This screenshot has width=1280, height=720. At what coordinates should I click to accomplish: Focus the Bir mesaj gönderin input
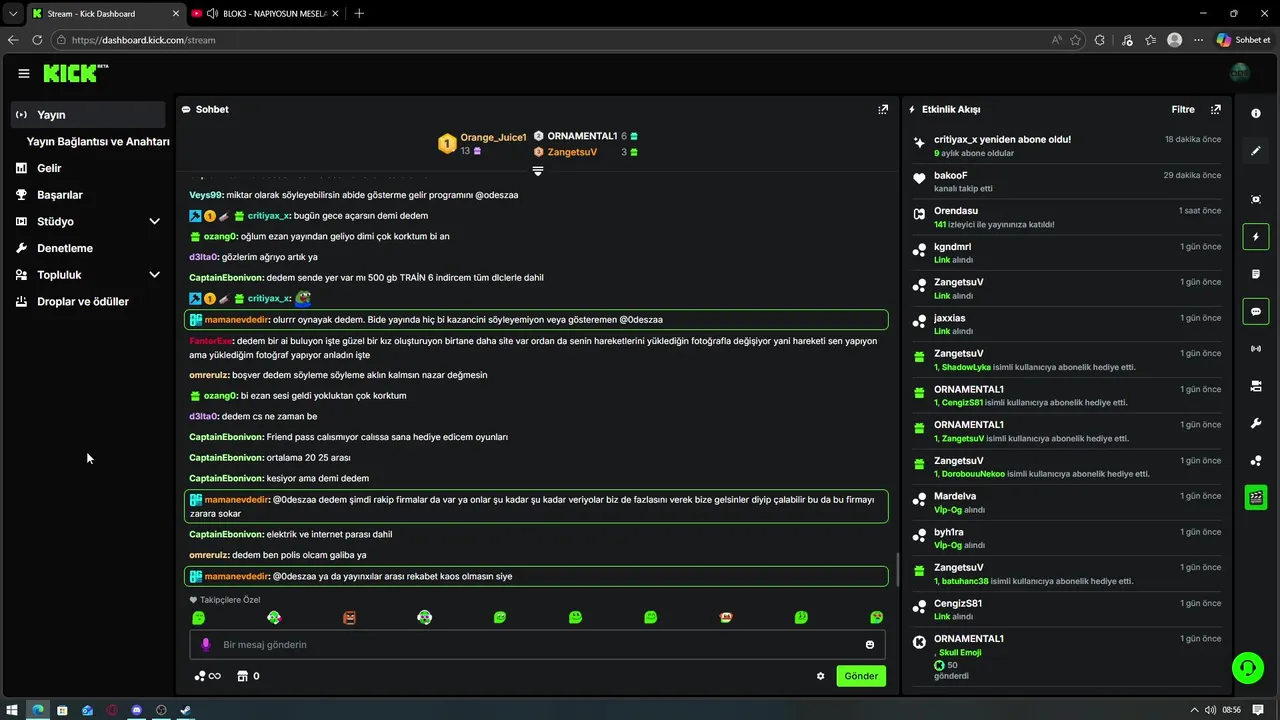(538, 645)
